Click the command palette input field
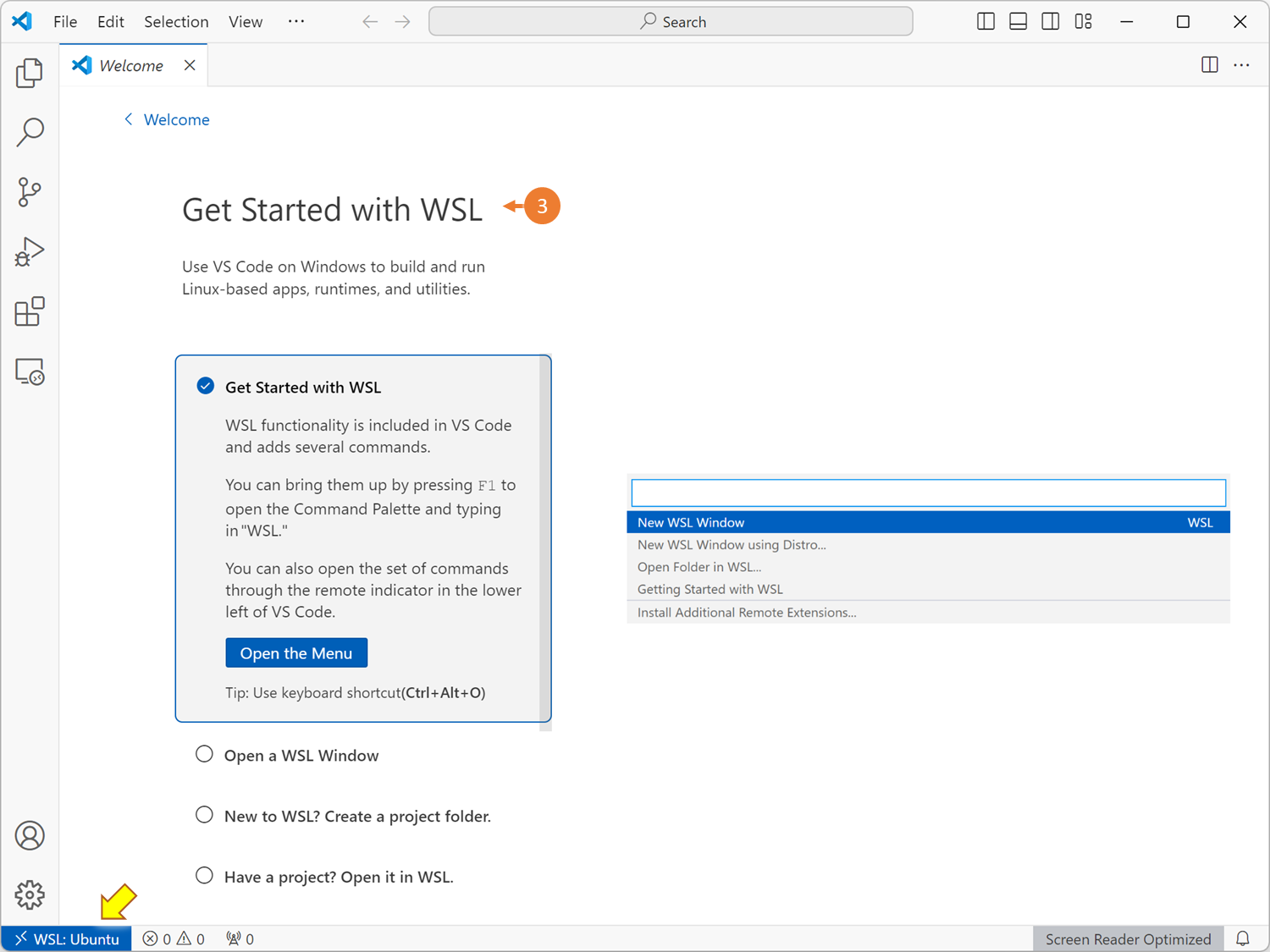Image resolution: width=1270 pixels, height=952 pixels. tap(929, 493)
